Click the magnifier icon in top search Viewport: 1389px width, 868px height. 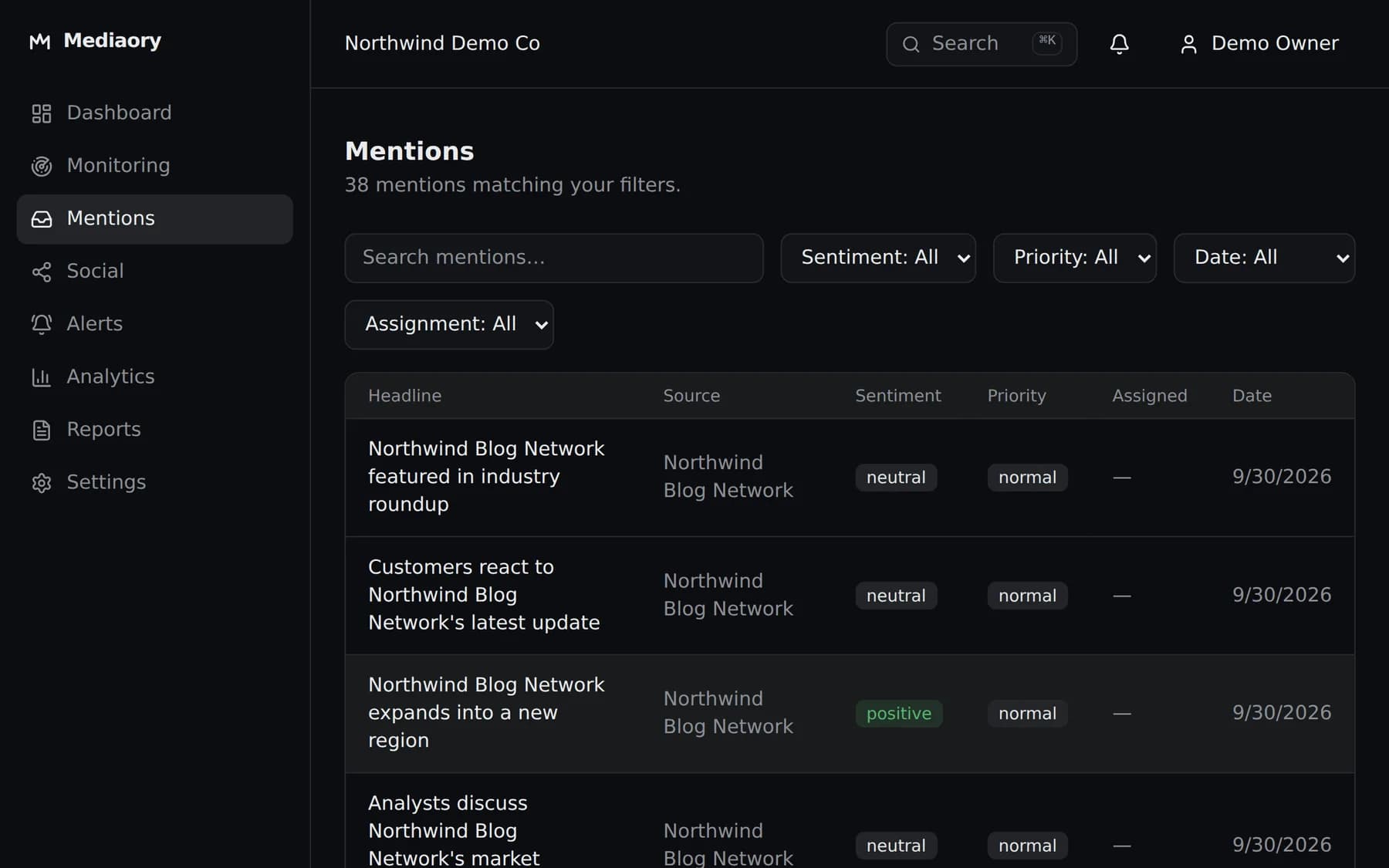[911, 44]
